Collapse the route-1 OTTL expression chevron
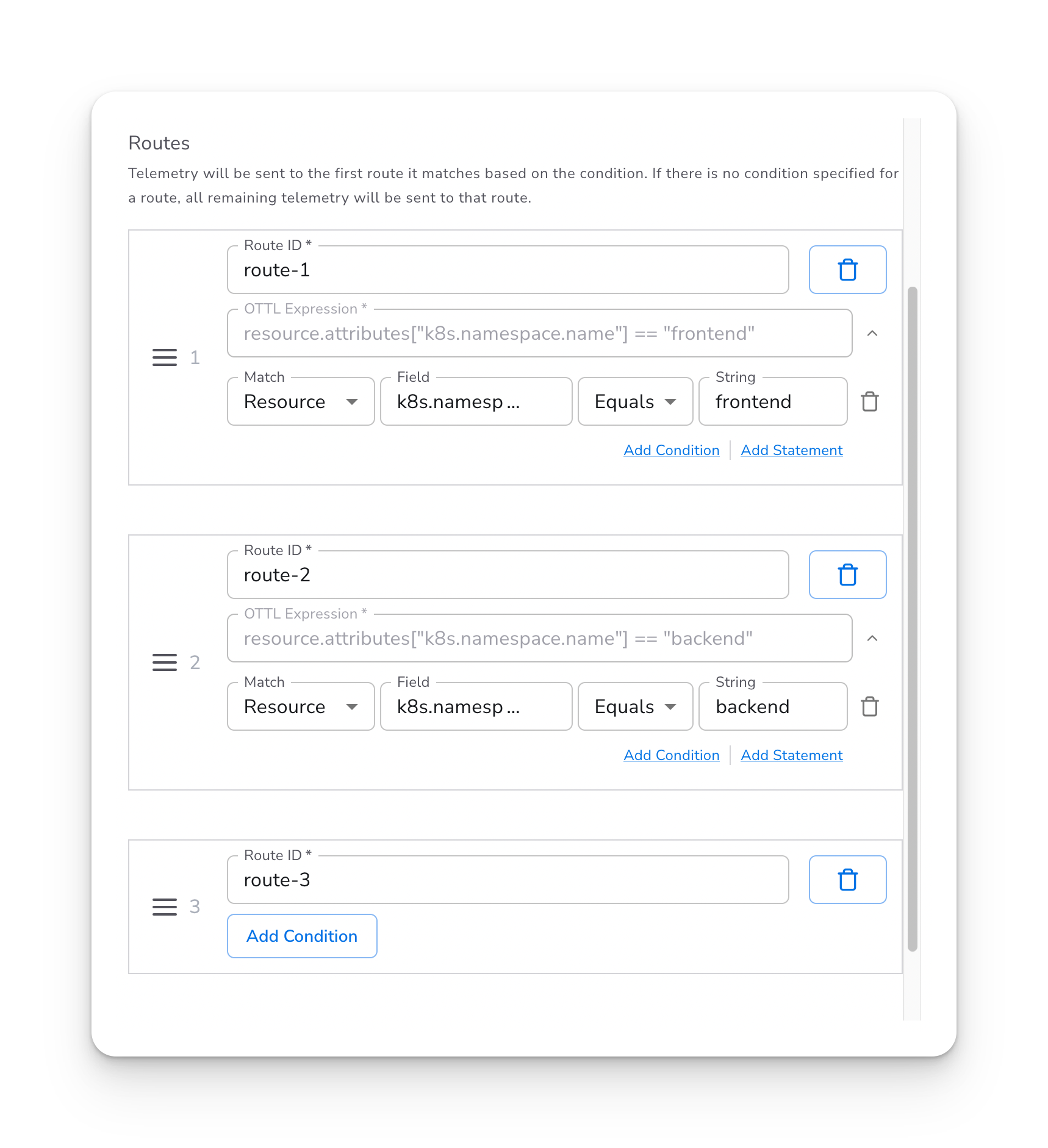1048x1148 pixels. click(872, 334)
